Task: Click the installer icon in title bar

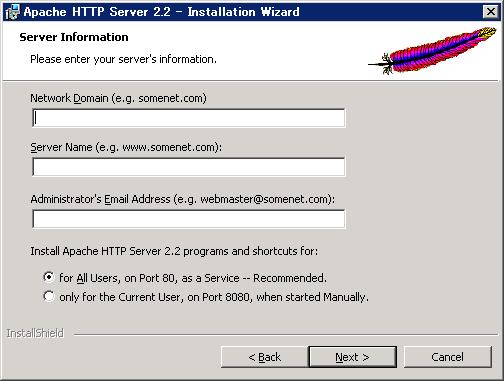Action: pos(13,12)
